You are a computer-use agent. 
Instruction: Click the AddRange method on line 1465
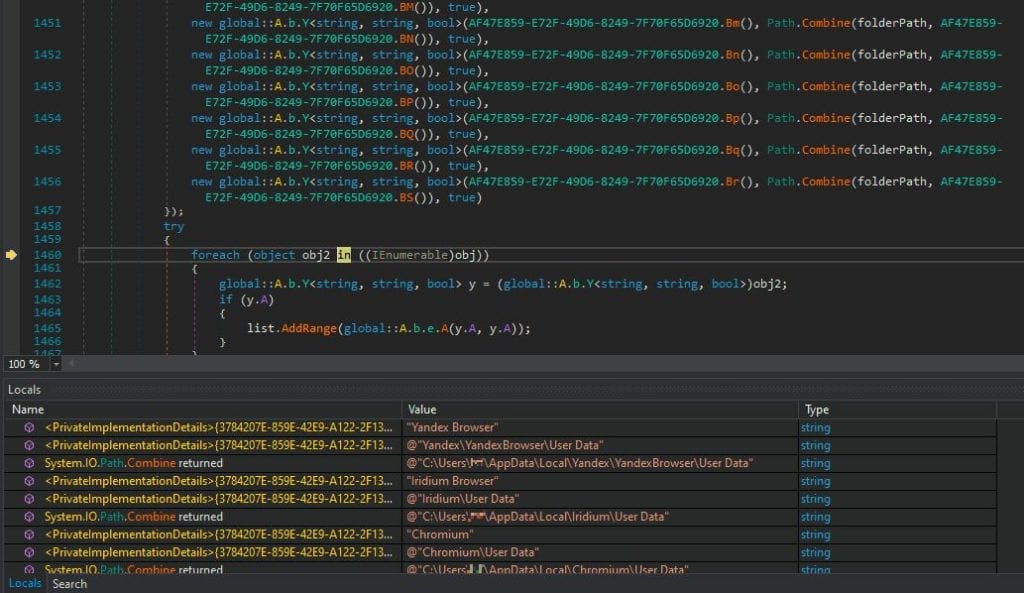point(309,329)
